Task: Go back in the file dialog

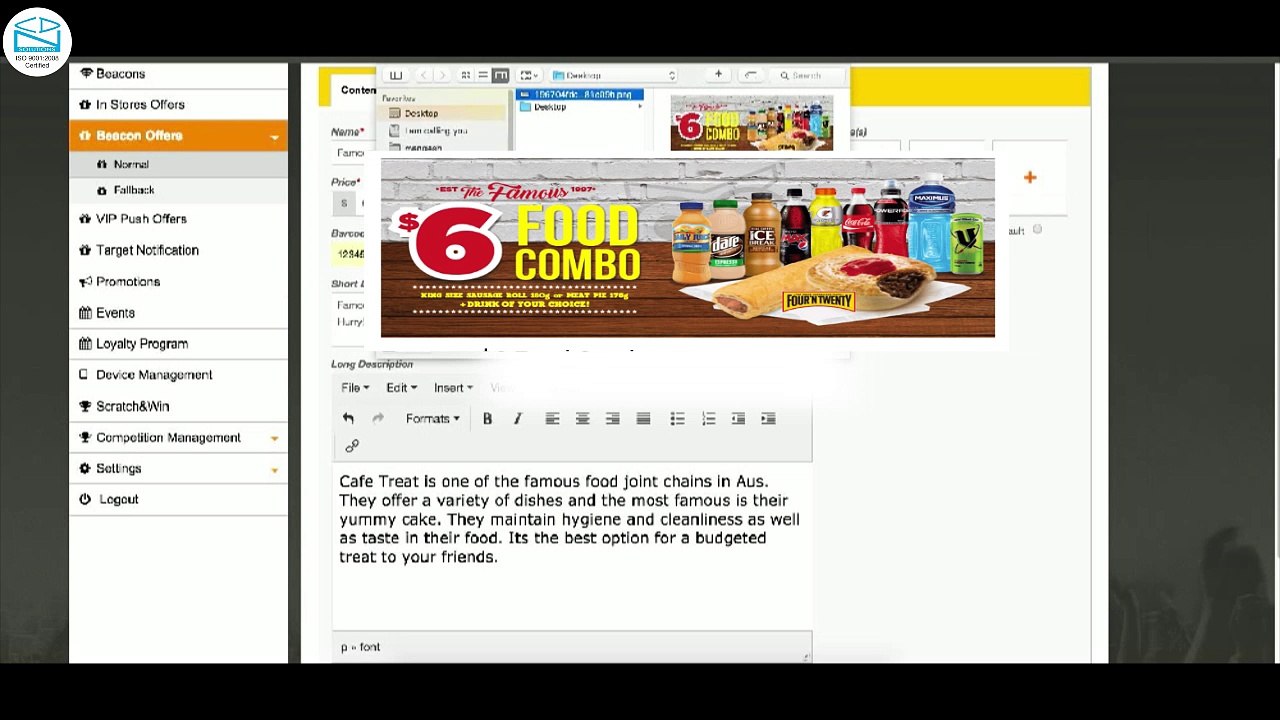Action: 424,75
